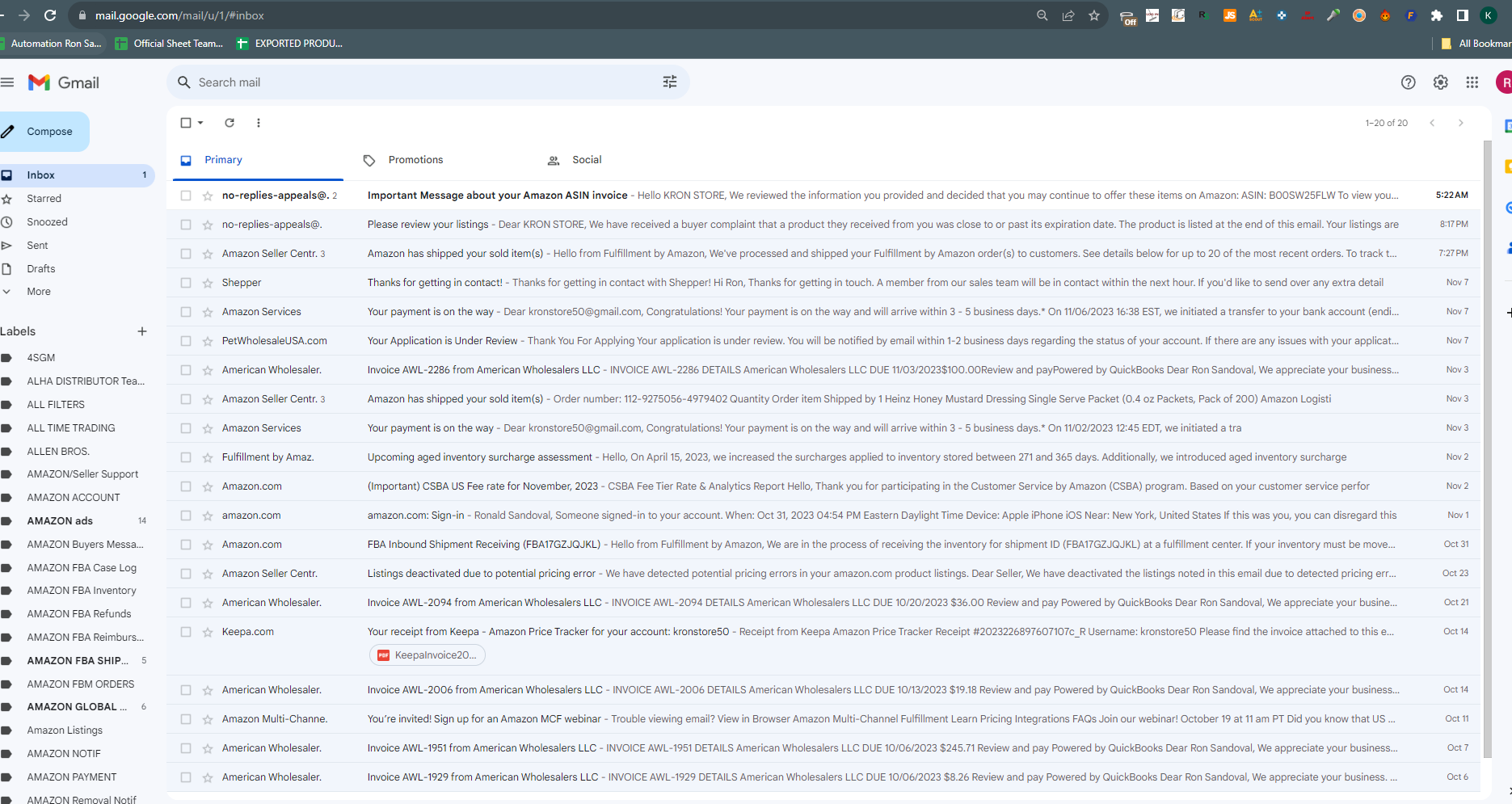Open search options filter icon

[x=670, y=82]
